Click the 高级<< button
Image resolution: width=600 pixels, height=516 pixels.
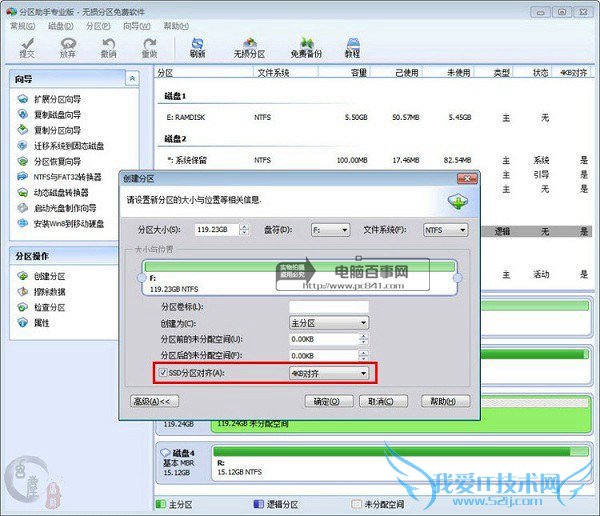pyautogui.click(x=155, y=401)
